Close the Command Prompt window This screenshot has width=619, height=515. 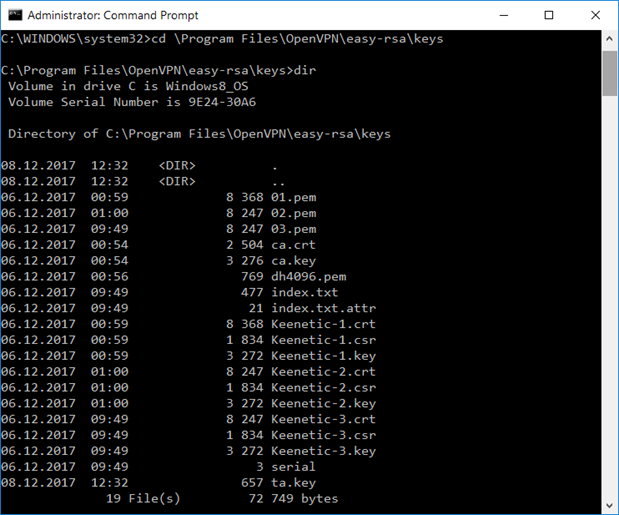point(594,16)
